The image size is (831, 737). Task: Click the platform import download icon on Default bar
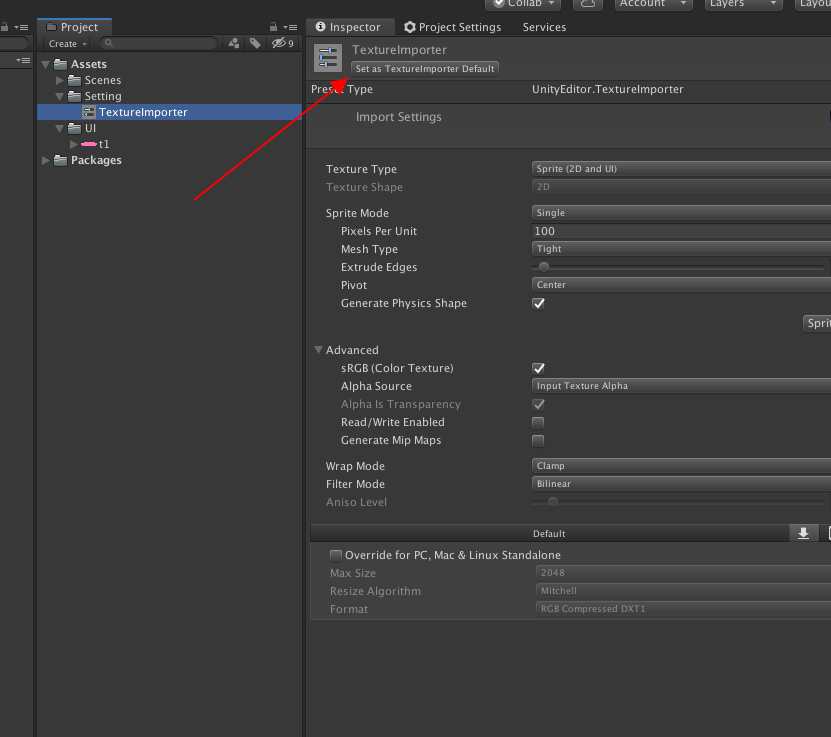pyautogui.click(x=803, y=533)
